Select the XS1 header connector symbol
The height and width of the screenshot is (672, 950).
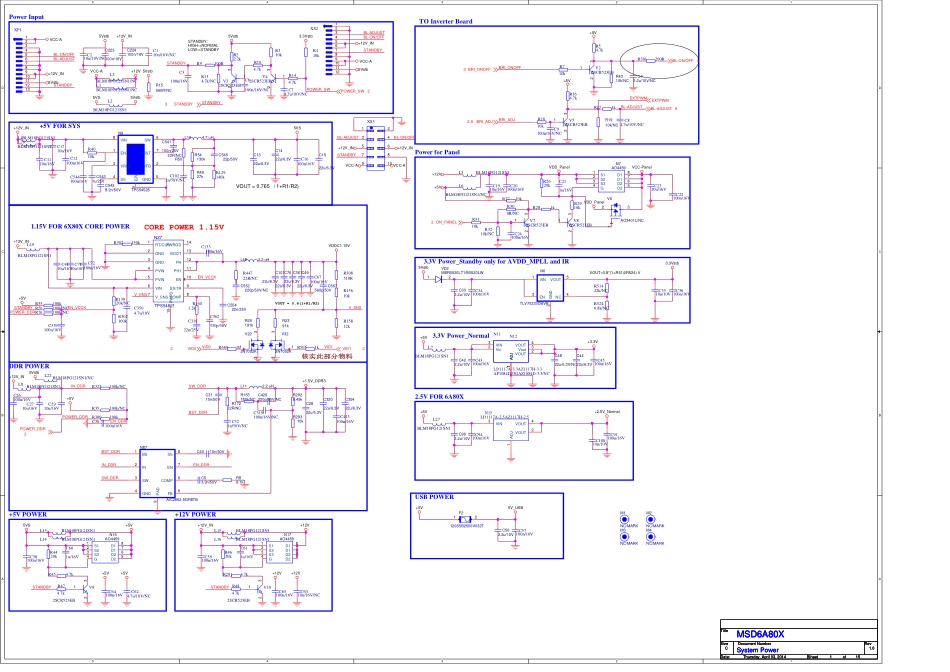tap(373, 146)
